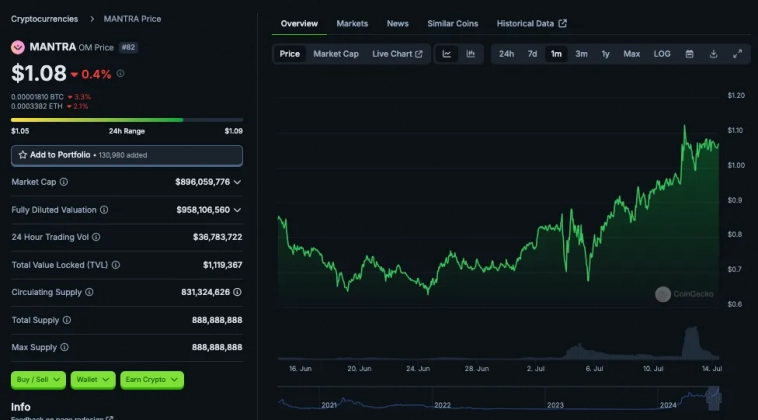The width and height of the screenshot is (758, 420).
Task: Open the Wallet dropdown
Action: 93,380
